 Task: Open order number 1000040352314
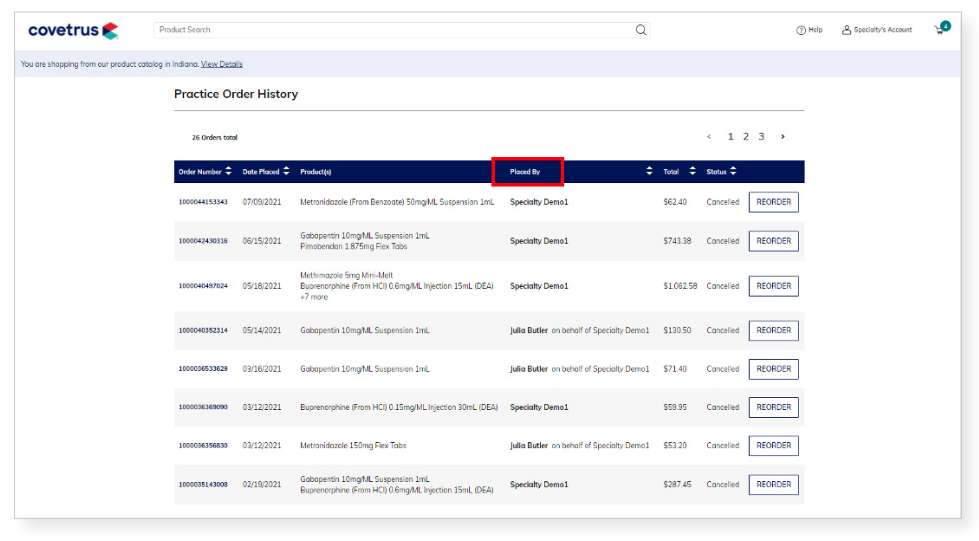coord(203,330)
